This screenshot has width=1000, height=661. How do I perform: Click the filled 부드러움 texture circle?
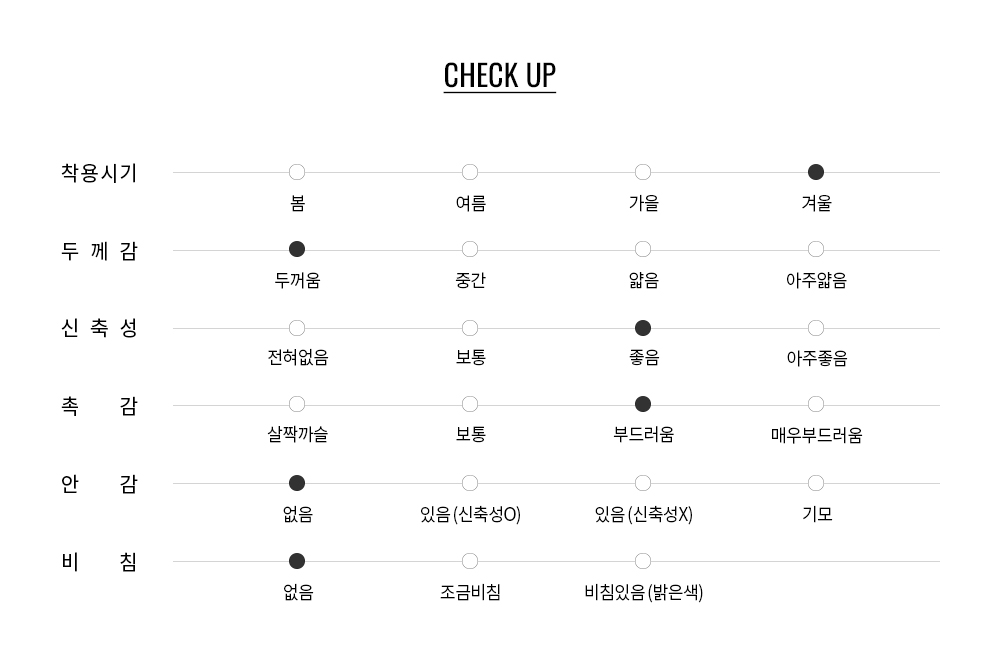(643, 404)
